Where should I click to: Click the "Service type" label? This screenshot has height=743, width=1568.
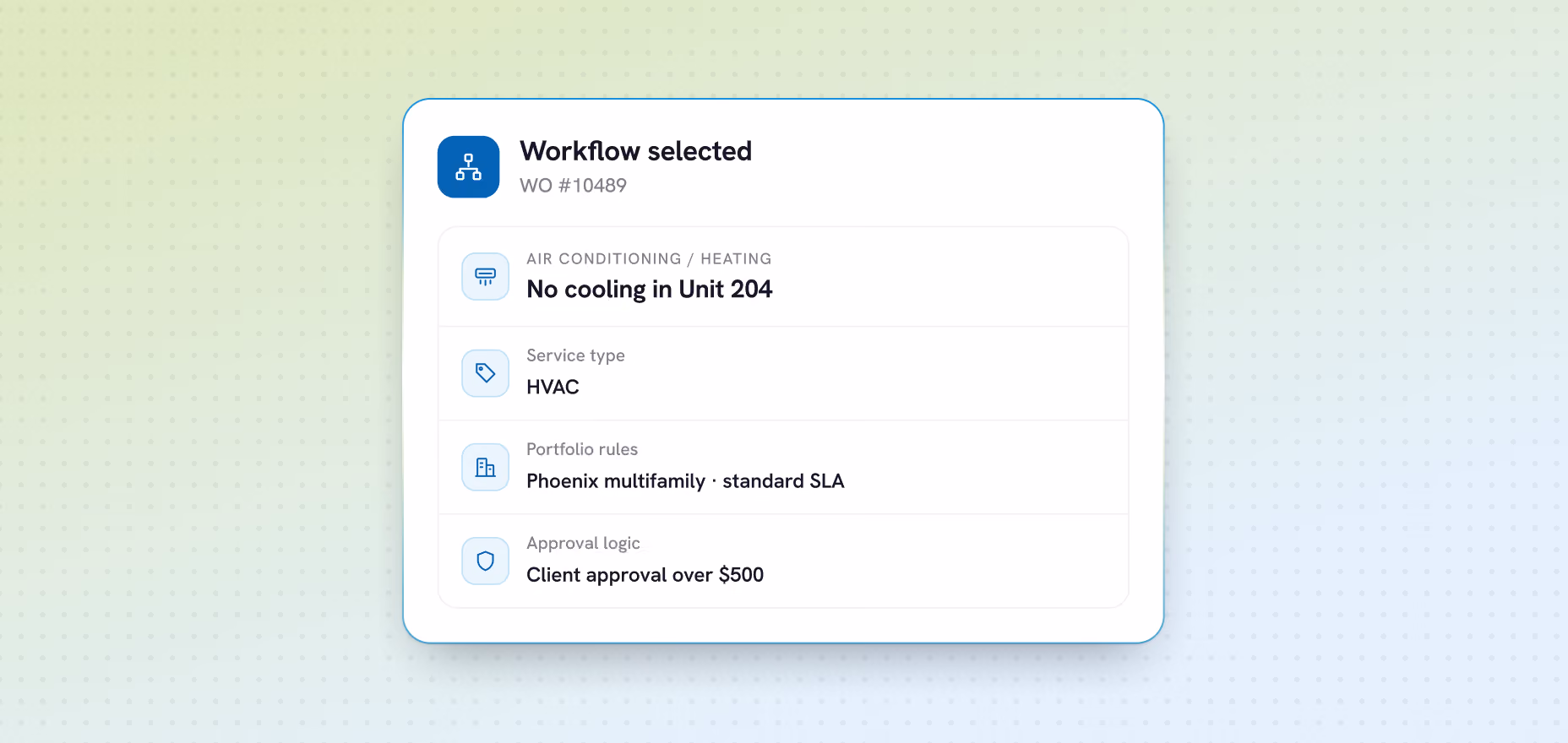pos(575,355)
